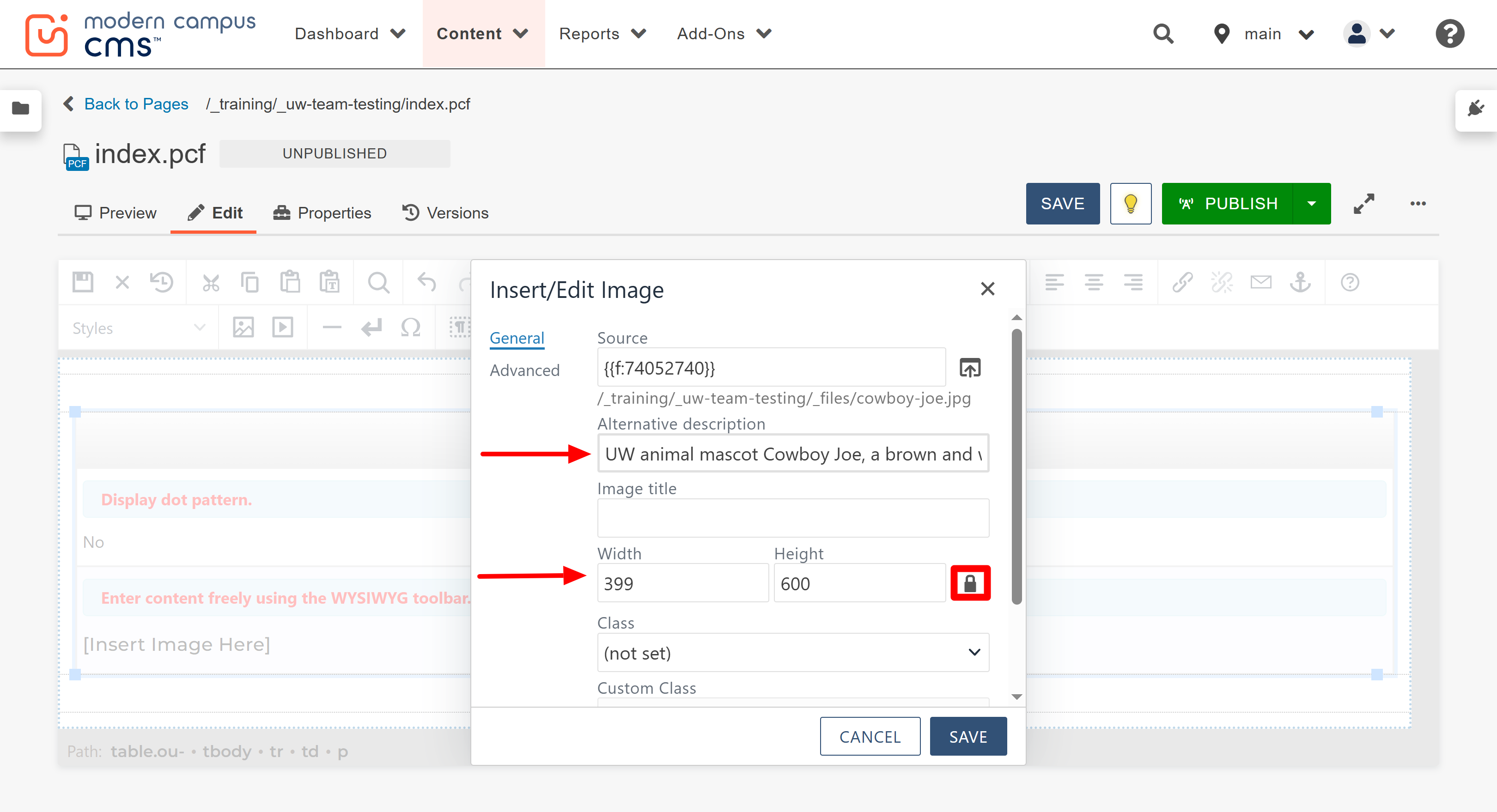Image resolution: width=1497 pixels, height=812 pixels.
Task: Create a mailto link with envelope icon
Action: coord(1261,283)
